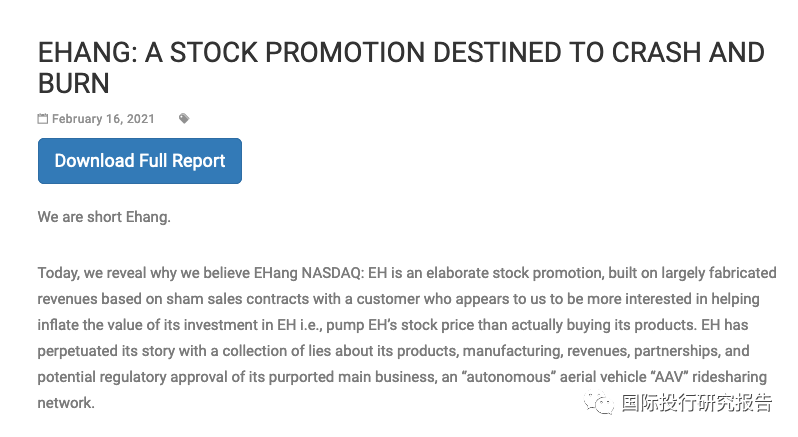The image size is (798, 437).
Task: Click the final word "network." in the paragraph
Action: pyautogui.click(x=66, y=404)
